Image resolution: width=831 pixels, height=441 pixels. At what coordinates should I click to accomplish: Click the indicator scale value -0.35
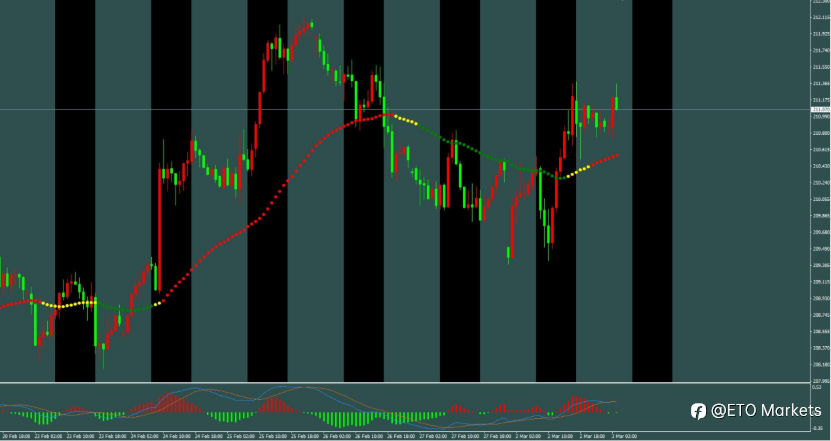coord(818,427)
